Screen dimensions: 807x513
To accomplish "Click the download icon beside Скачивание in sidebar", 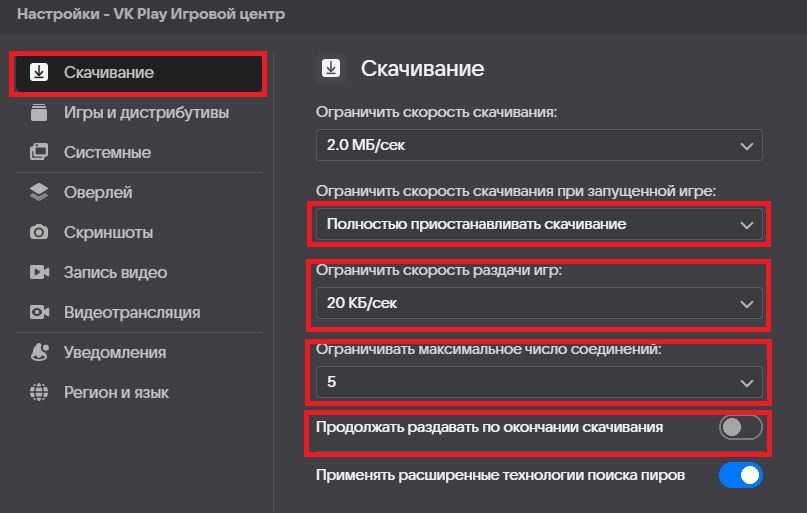I will 39,73.
